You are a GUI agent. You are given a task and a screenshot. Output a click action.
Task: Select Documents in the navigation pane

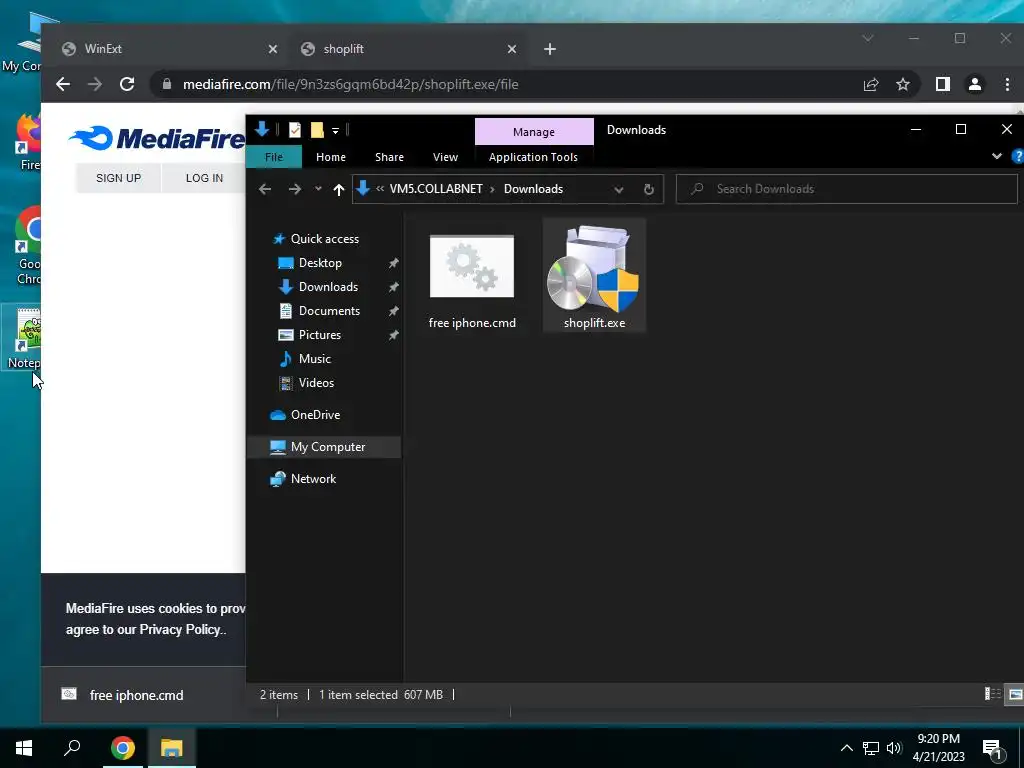tap(329, 311)
